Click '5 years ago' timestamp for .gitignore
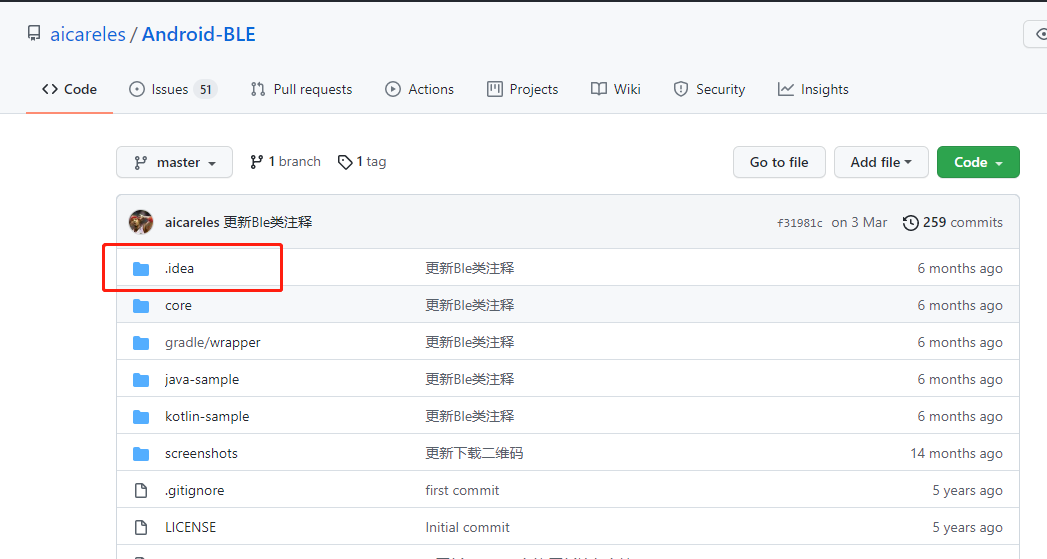 [x=968, y=490]
